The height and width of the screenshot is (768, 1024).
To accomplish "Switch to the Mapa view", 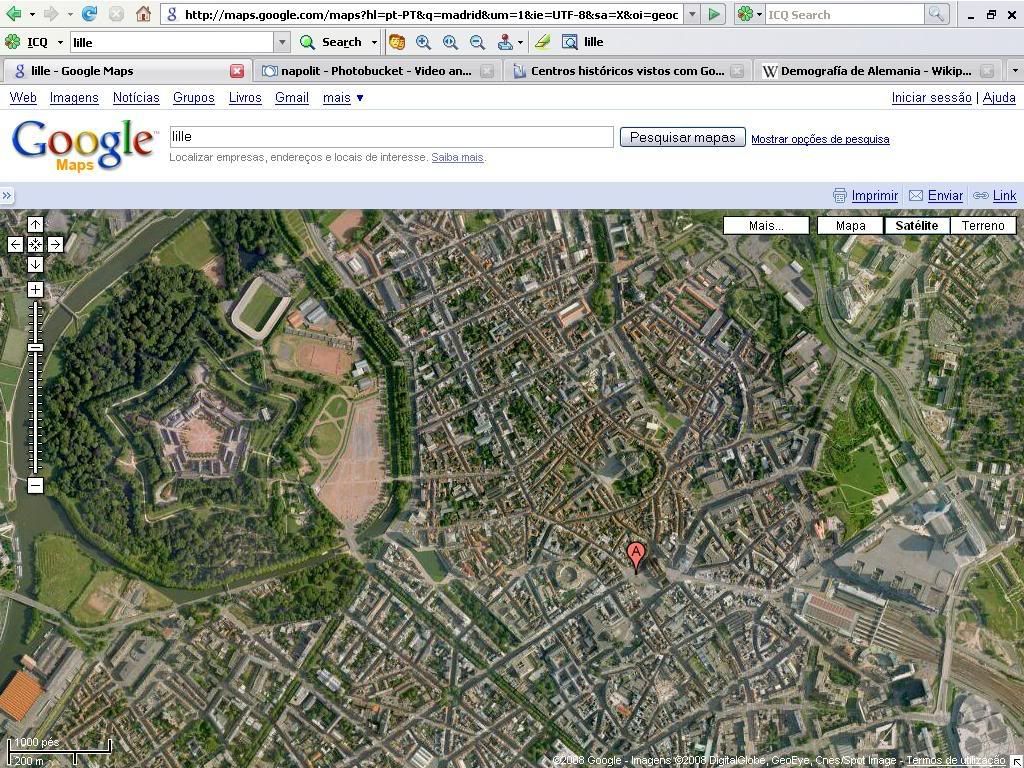I will coord(850,225).
